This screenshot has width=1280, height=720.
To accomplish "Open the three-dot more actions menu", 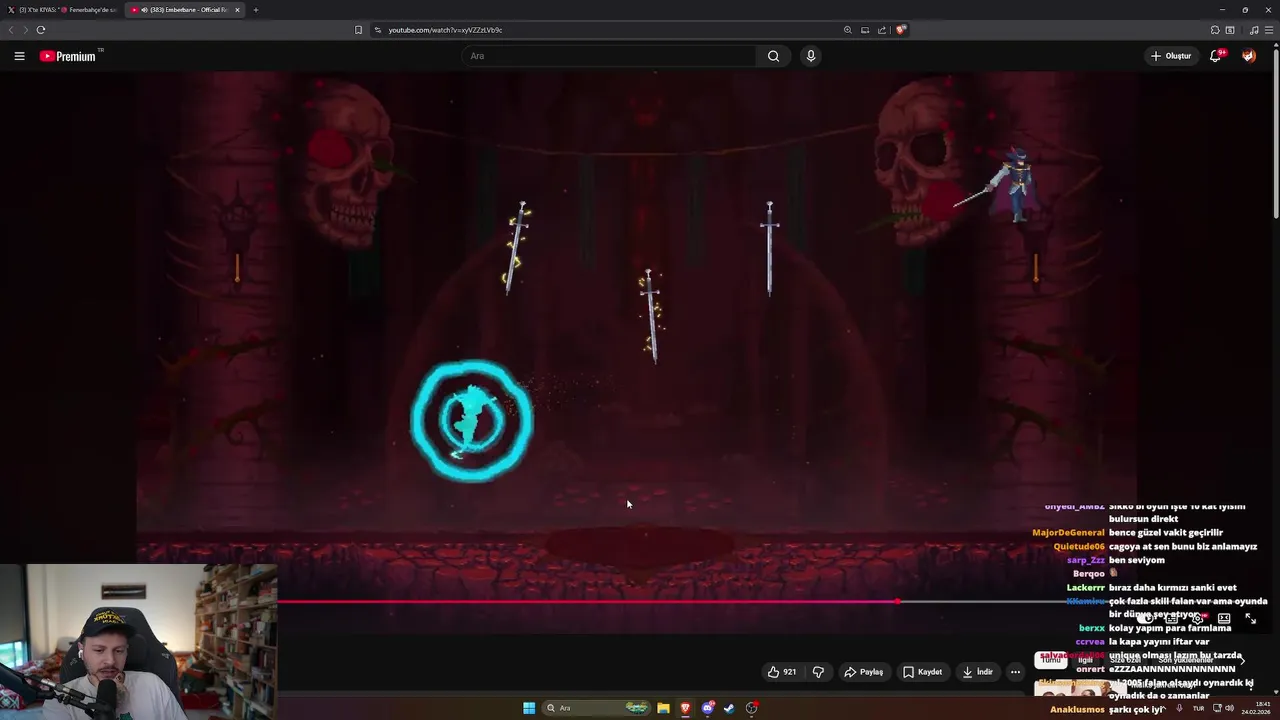I will 1015,672.
